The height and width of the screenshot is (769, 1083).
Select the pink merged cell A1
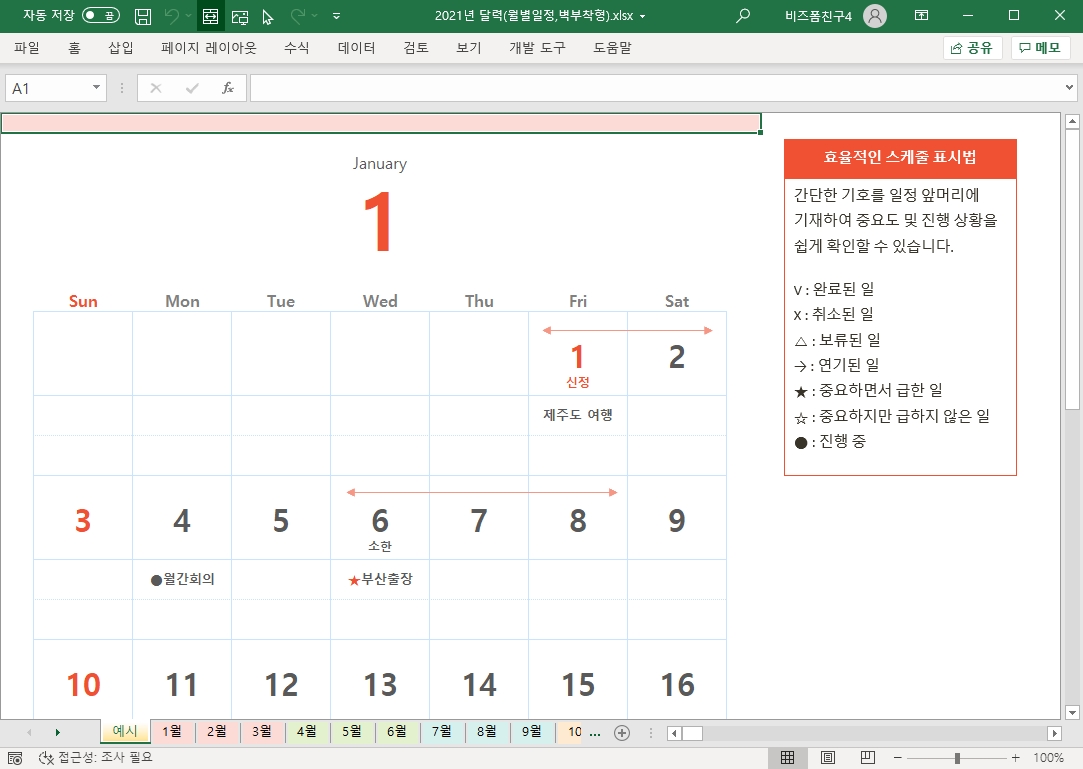tap(381, 124)
